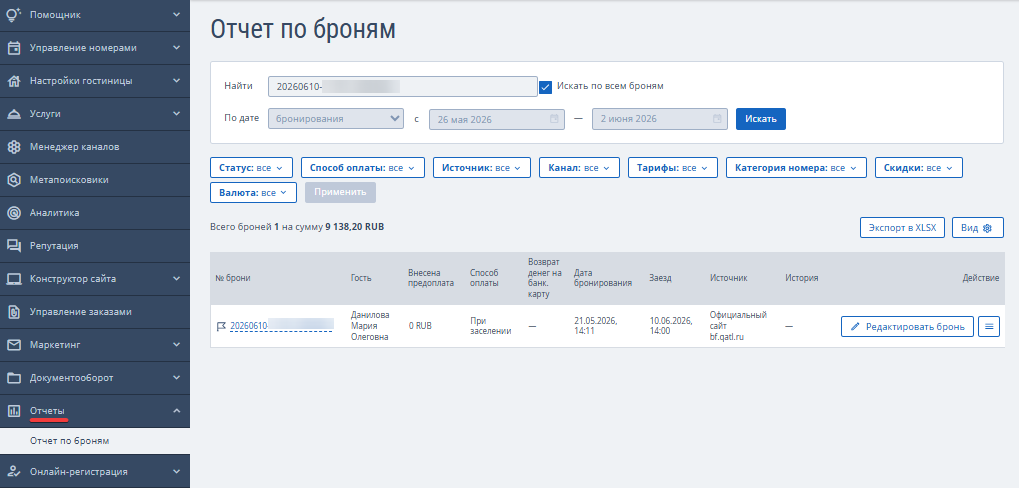Click the lightbulb icon next to Помощник
This screenshot has height=488, width=1019.
14,14
